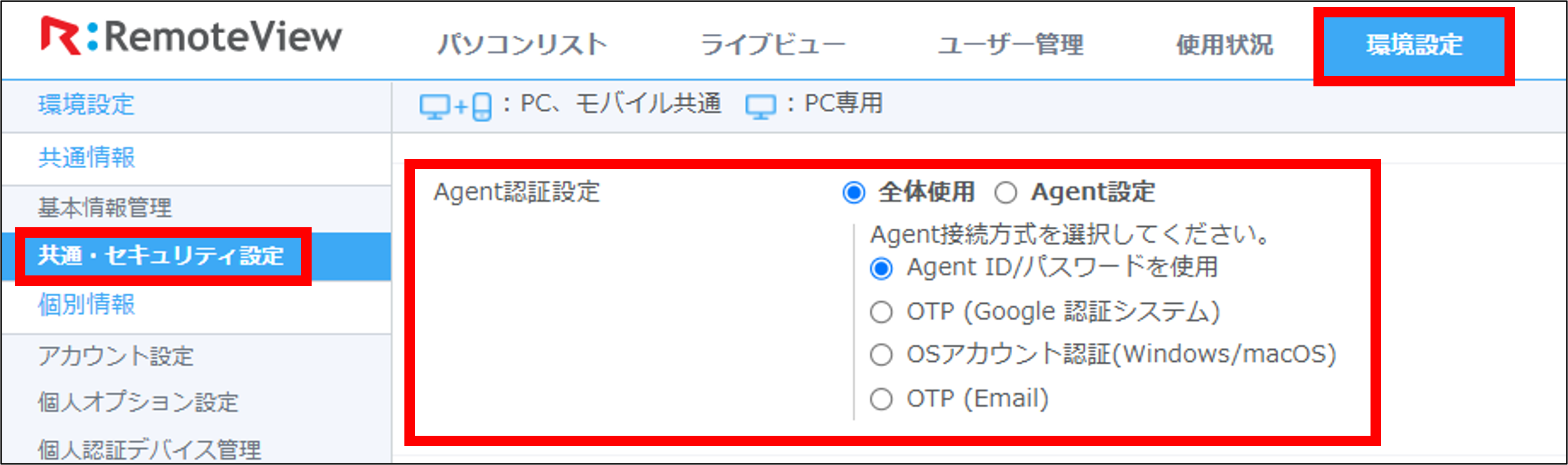Open the ユーザー管理 tab
This screenshot has height=465, width=1568.
(1010, 45)
